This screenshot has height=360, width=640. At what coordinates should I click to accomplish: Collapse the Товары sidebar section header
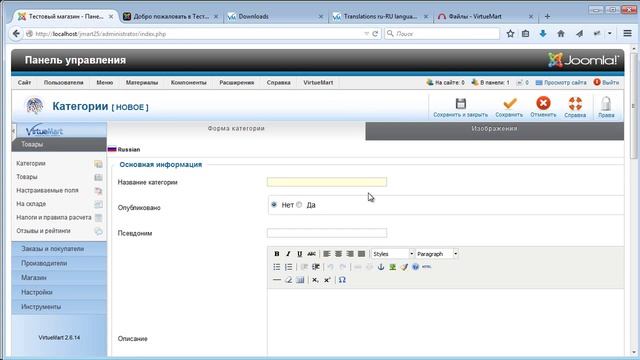pyautogui.click(x=59, y=144)
